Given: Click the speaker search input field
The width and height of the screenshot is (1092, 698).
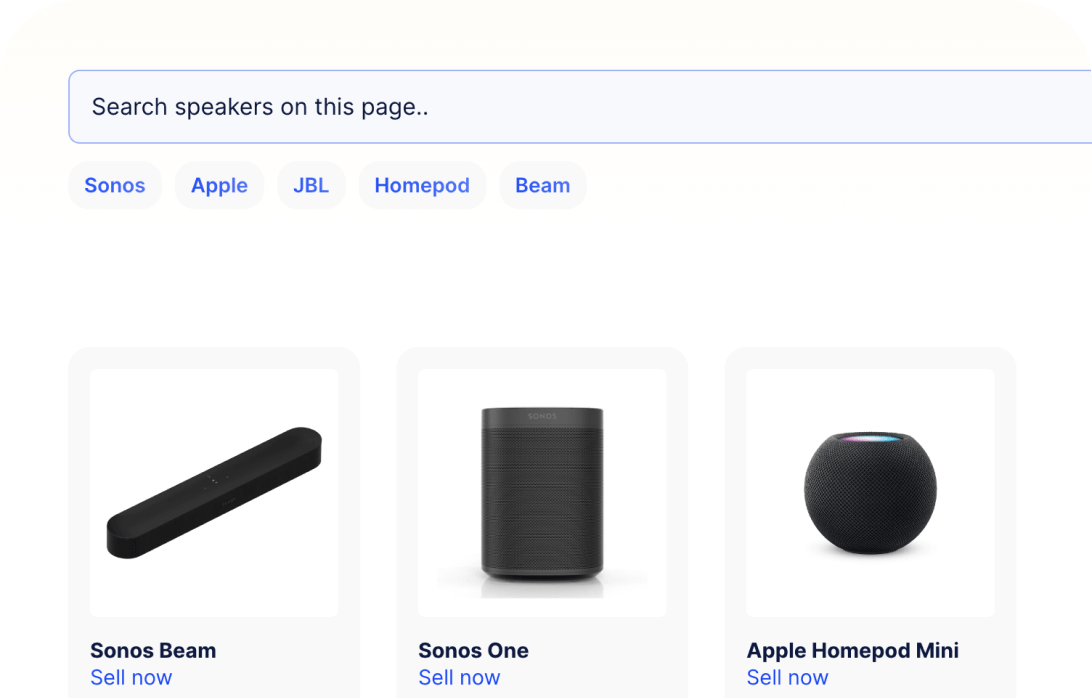Looking at the screenshot, I should [x=580, y=107].
